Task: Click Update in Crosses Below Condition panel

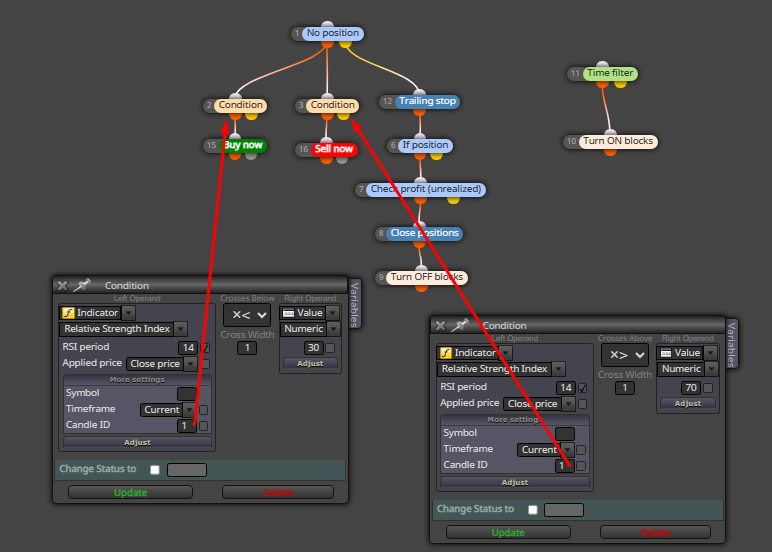Action: tap(130, 492)
